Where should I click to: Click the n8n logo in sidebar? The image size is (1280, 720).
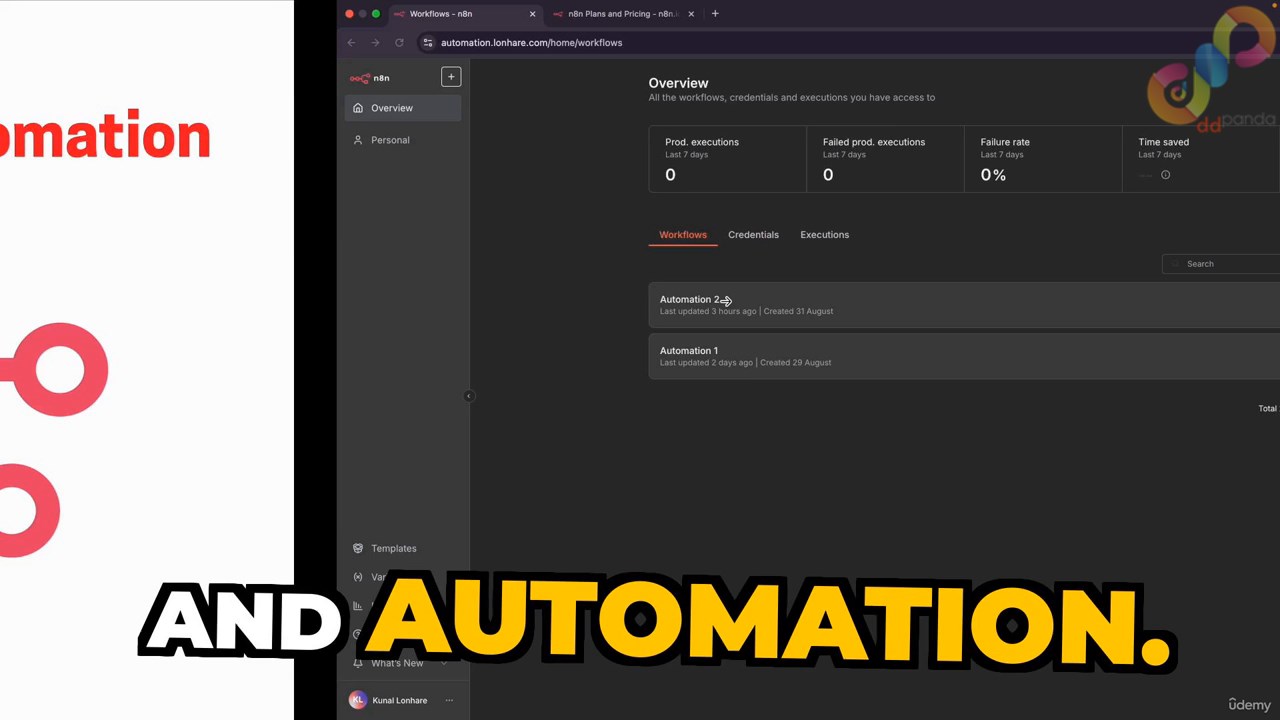click(x=369, y=78)
